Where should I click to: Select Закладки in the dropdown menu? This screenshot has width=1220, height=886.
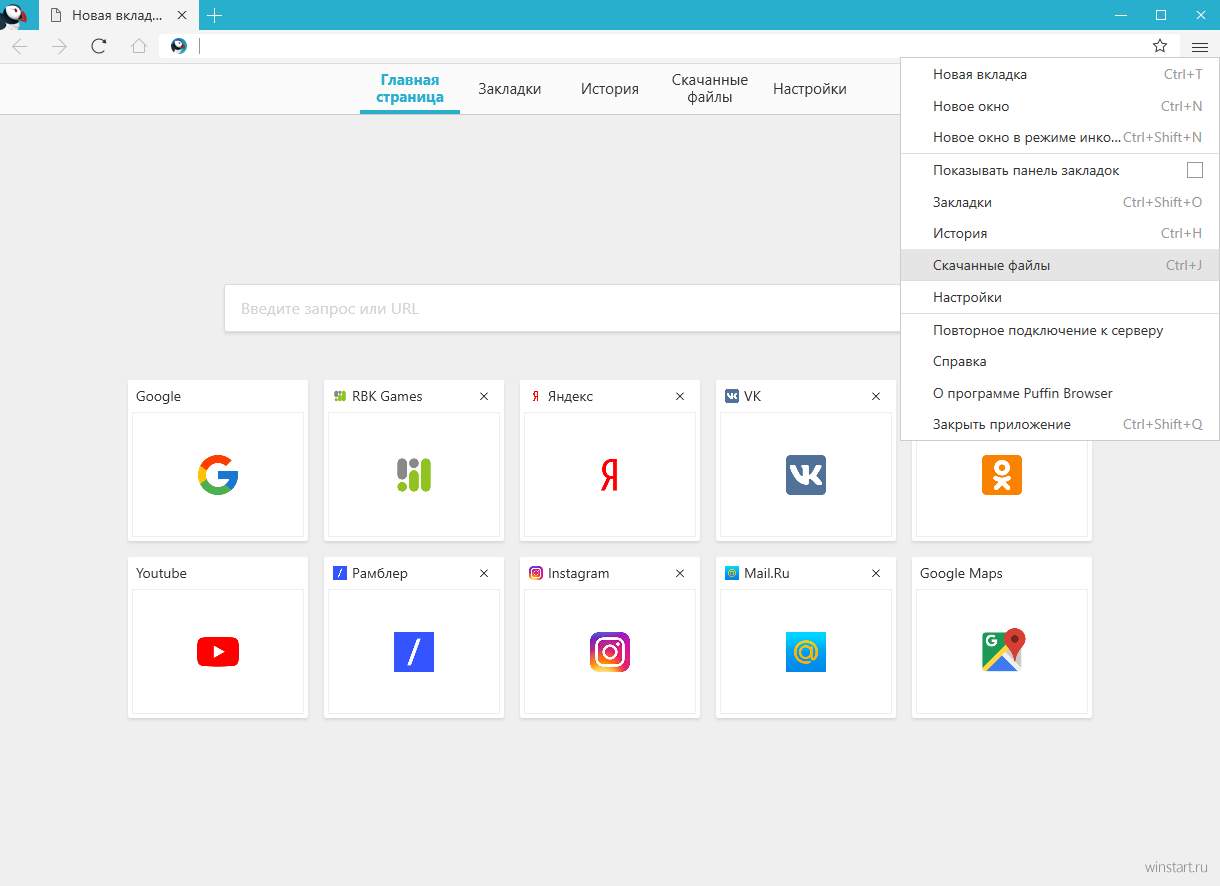tap(1060, 202)
